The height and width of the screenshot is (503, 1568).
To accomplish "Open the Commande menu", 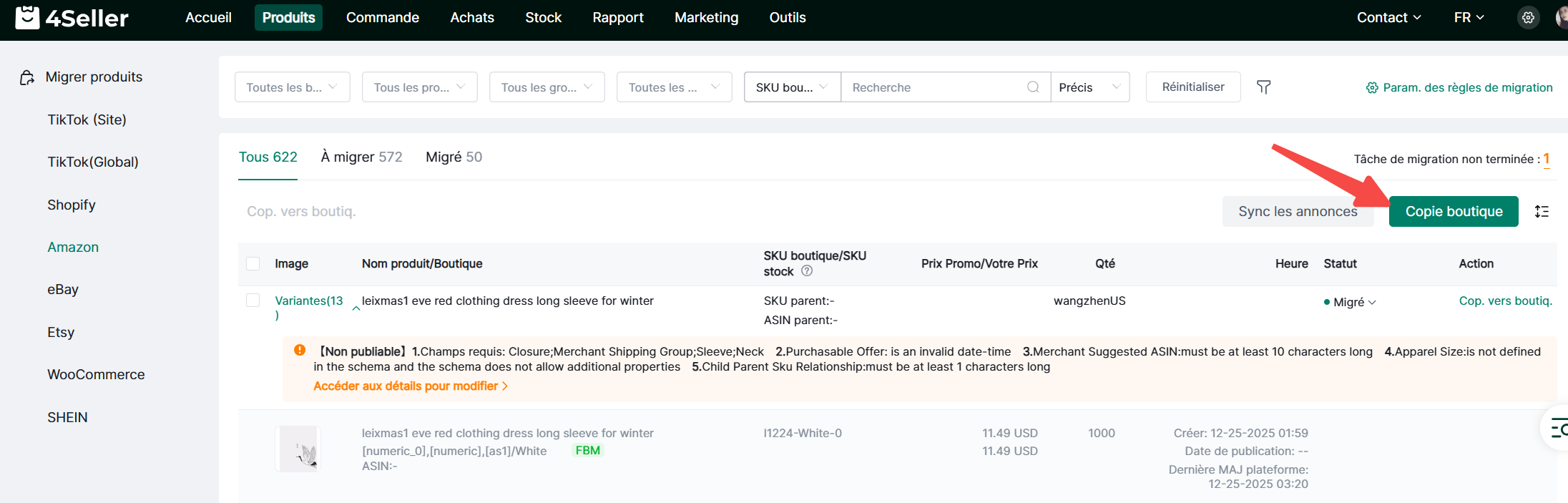I will coord(382,18).
